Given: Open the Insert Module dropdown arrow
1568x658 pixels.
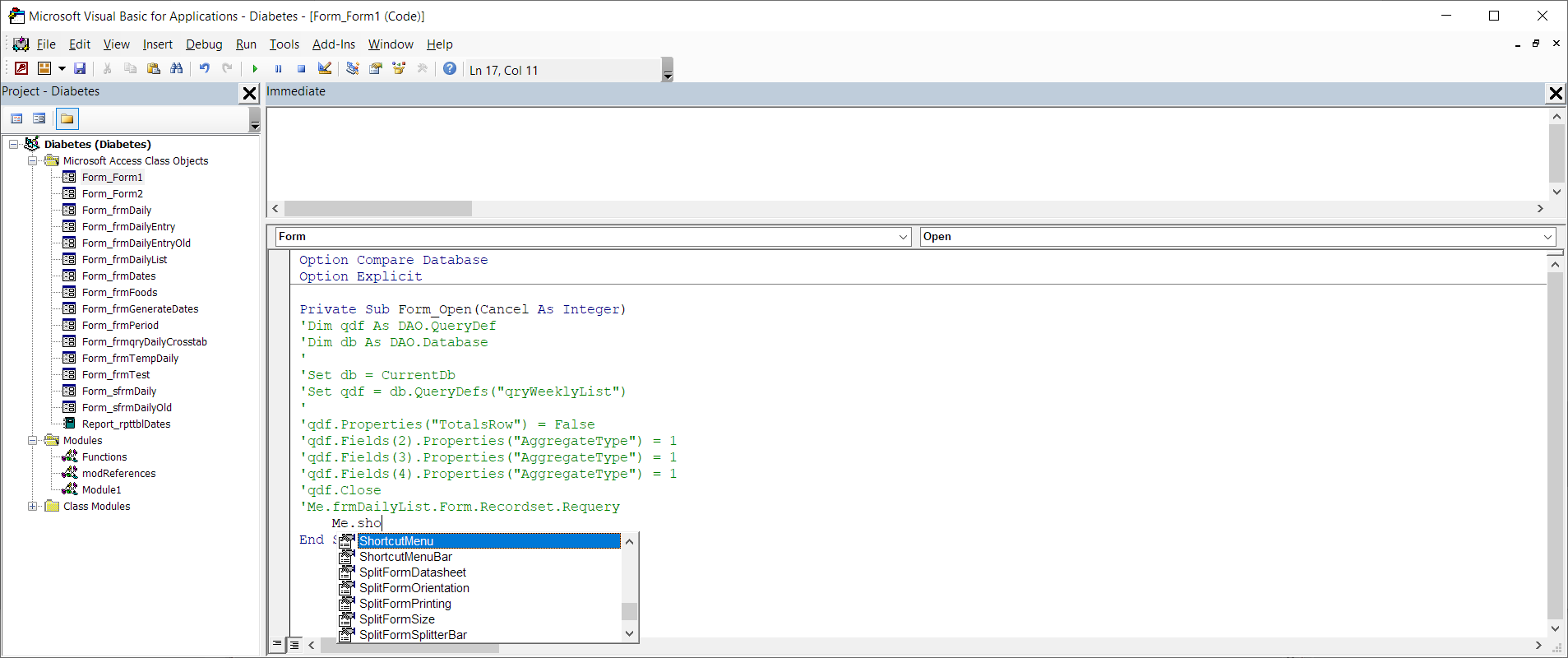Looking at the screenshot, I should pyautogui.click(x=62, y=69).
